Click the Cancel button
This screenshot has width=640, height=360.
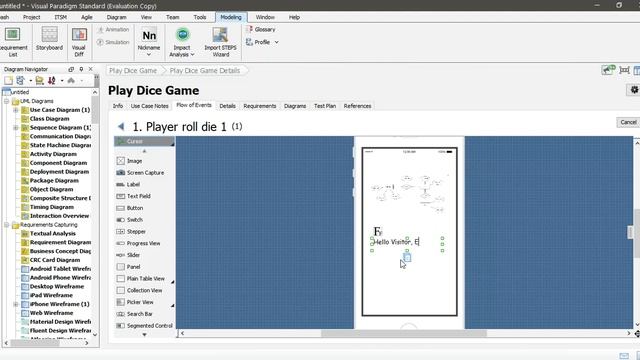pyautogui.click(x=628, y=122)
